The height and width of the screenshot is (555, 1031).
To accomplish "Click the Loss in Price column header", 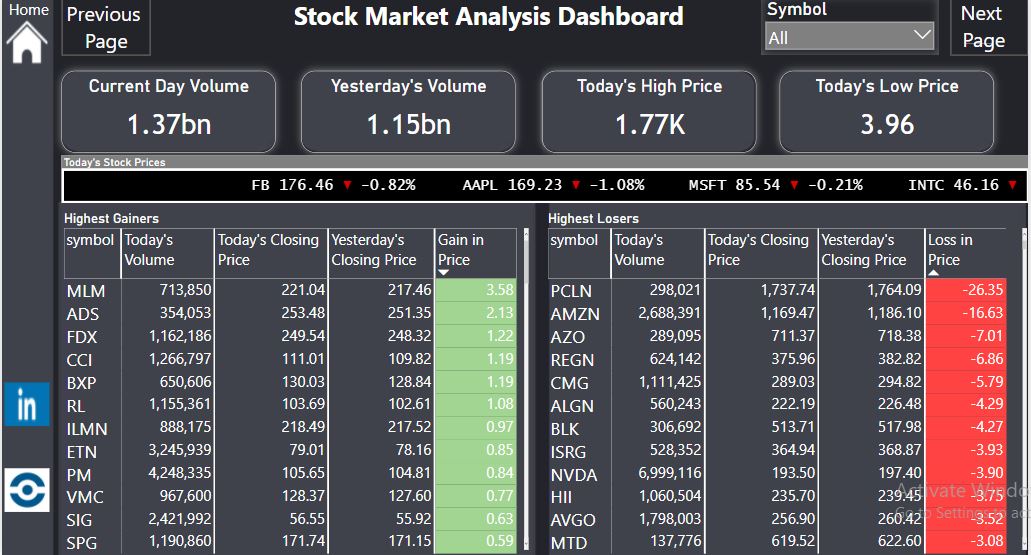I will [x=965, y=253].
